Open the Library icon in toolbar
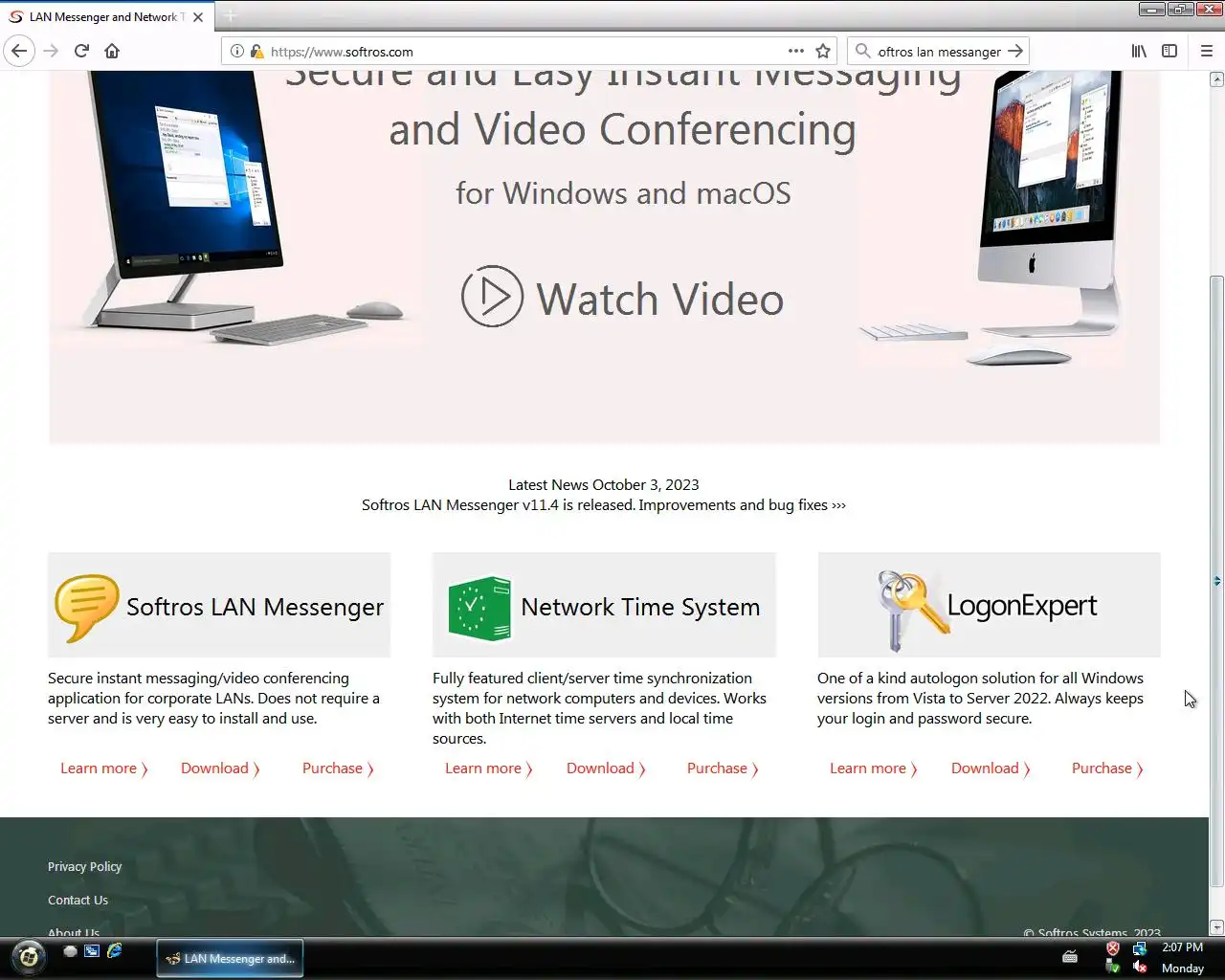Viewport: 1225px width, 980px height. [x=1139, y=51]
